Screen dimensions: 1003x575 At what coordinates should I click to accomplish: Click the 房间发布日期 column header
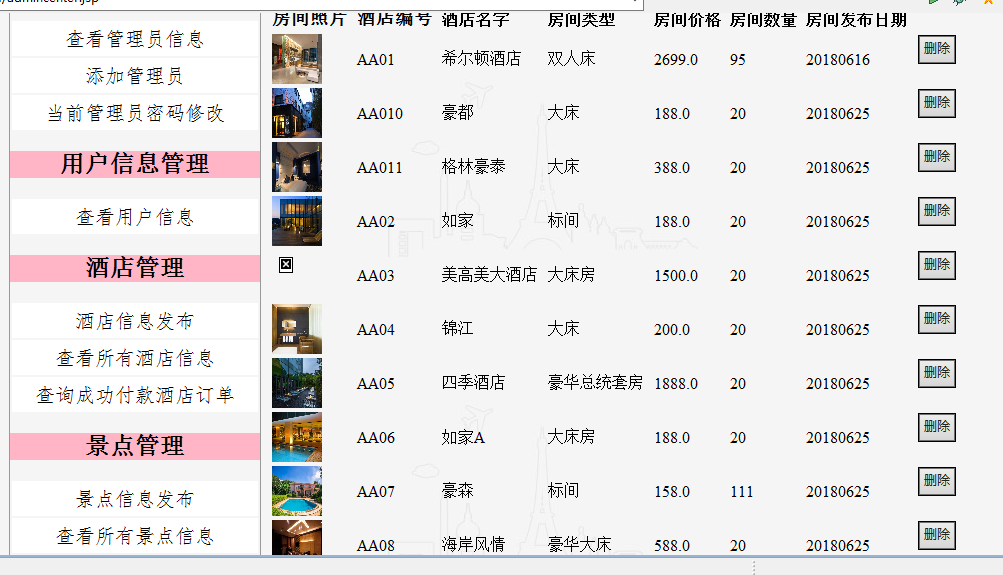(856, 20)
